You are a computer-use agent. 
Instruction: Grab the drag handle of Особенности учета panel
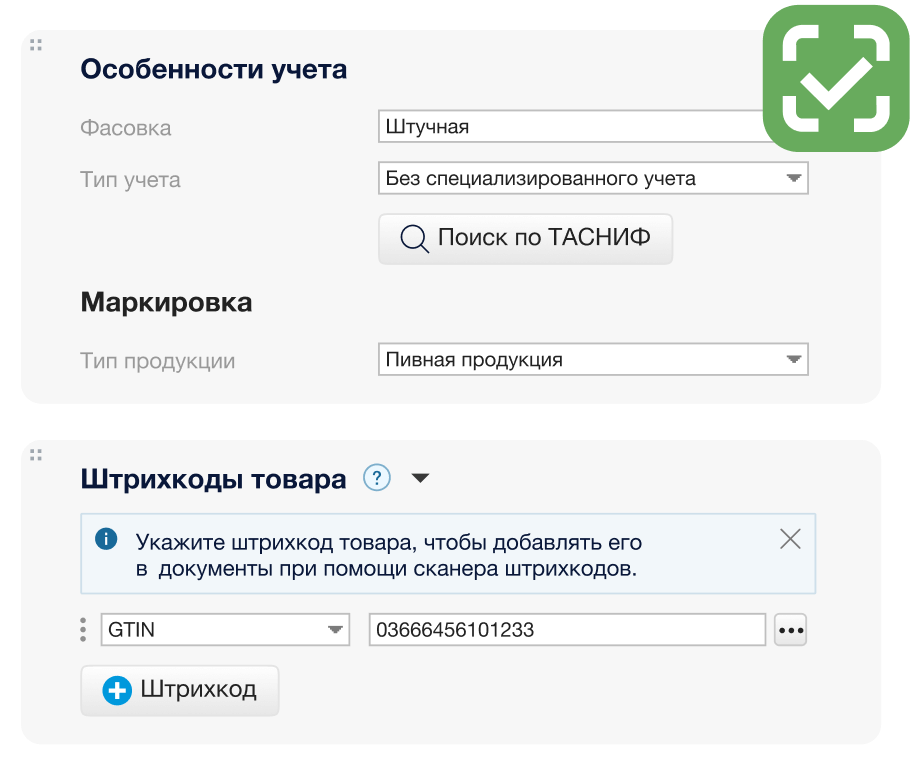point(36,45)
